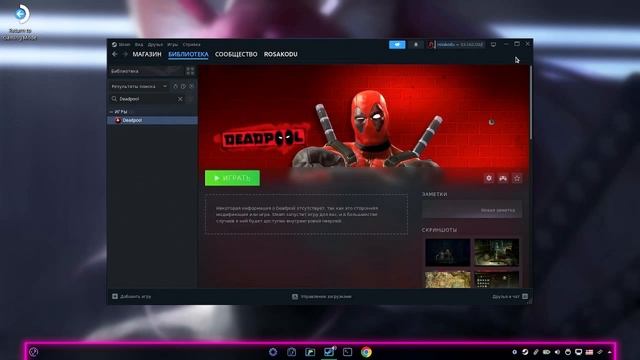Image resolution: width=640 pixels, height=360 pixels.
Task: Open the fourth screenshot thumbnail
Action: [x=497, y=279]
